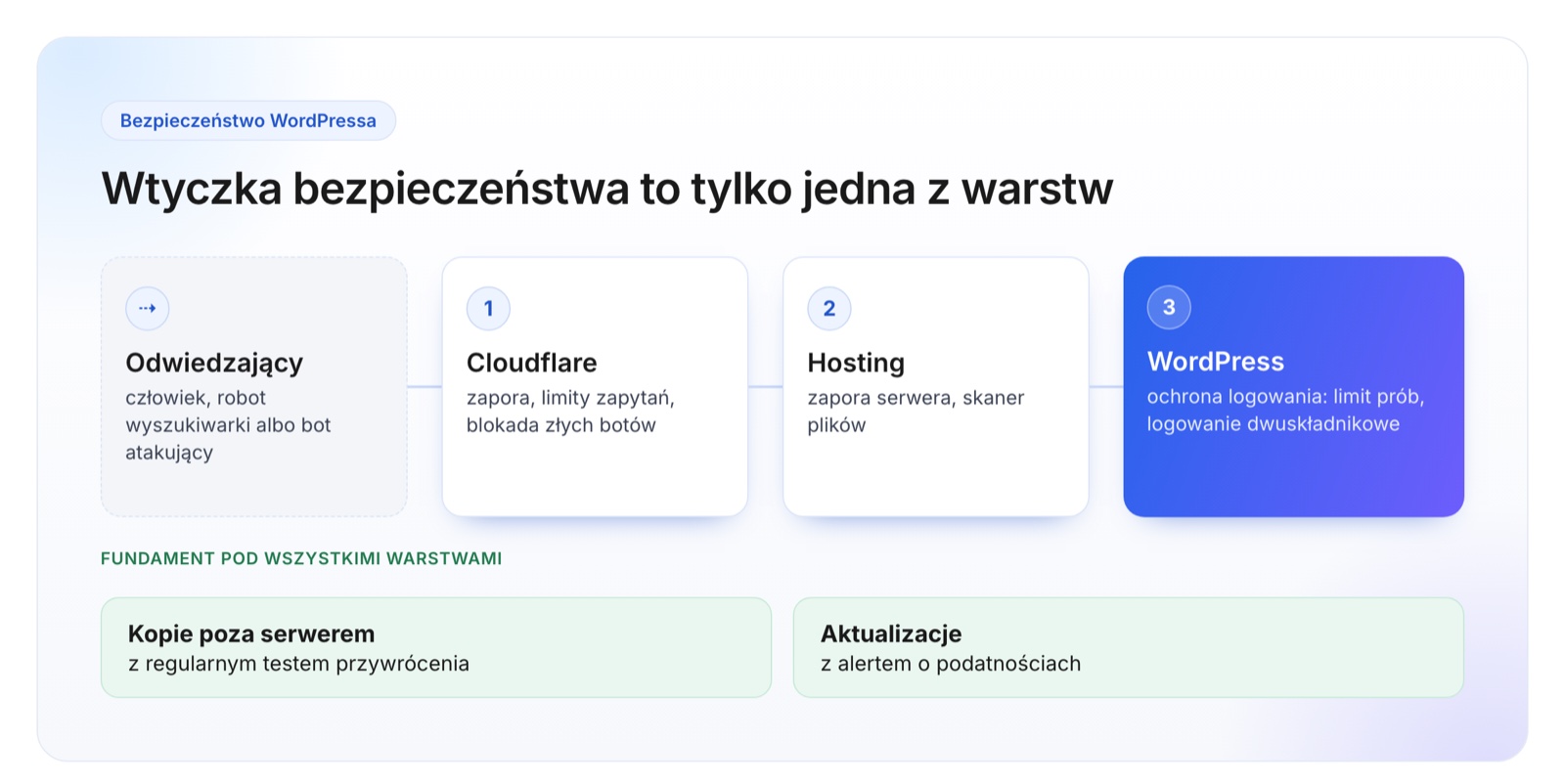Click text 'z regularnym testem przywrócenia'
1565x784 pixels.
[298, 664]
